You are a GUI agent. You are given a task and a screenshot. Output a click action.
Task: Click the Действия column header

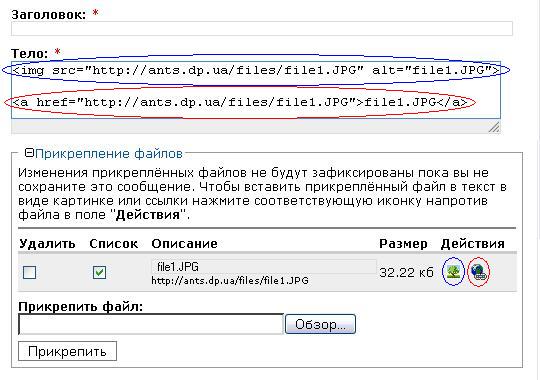click(x=472, y=244)
